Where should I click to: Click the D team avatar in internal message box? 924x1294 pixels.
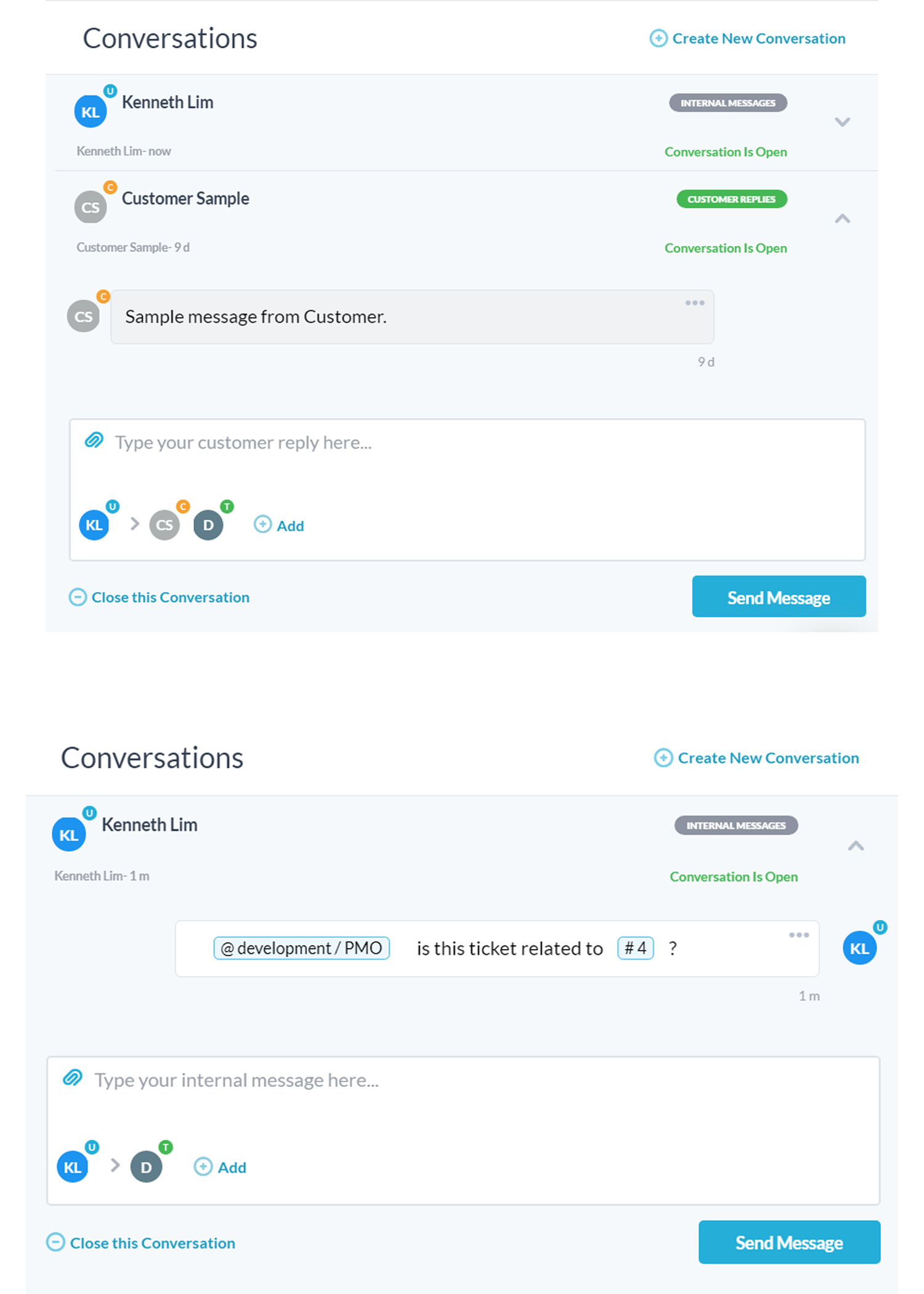(146, 1166)
